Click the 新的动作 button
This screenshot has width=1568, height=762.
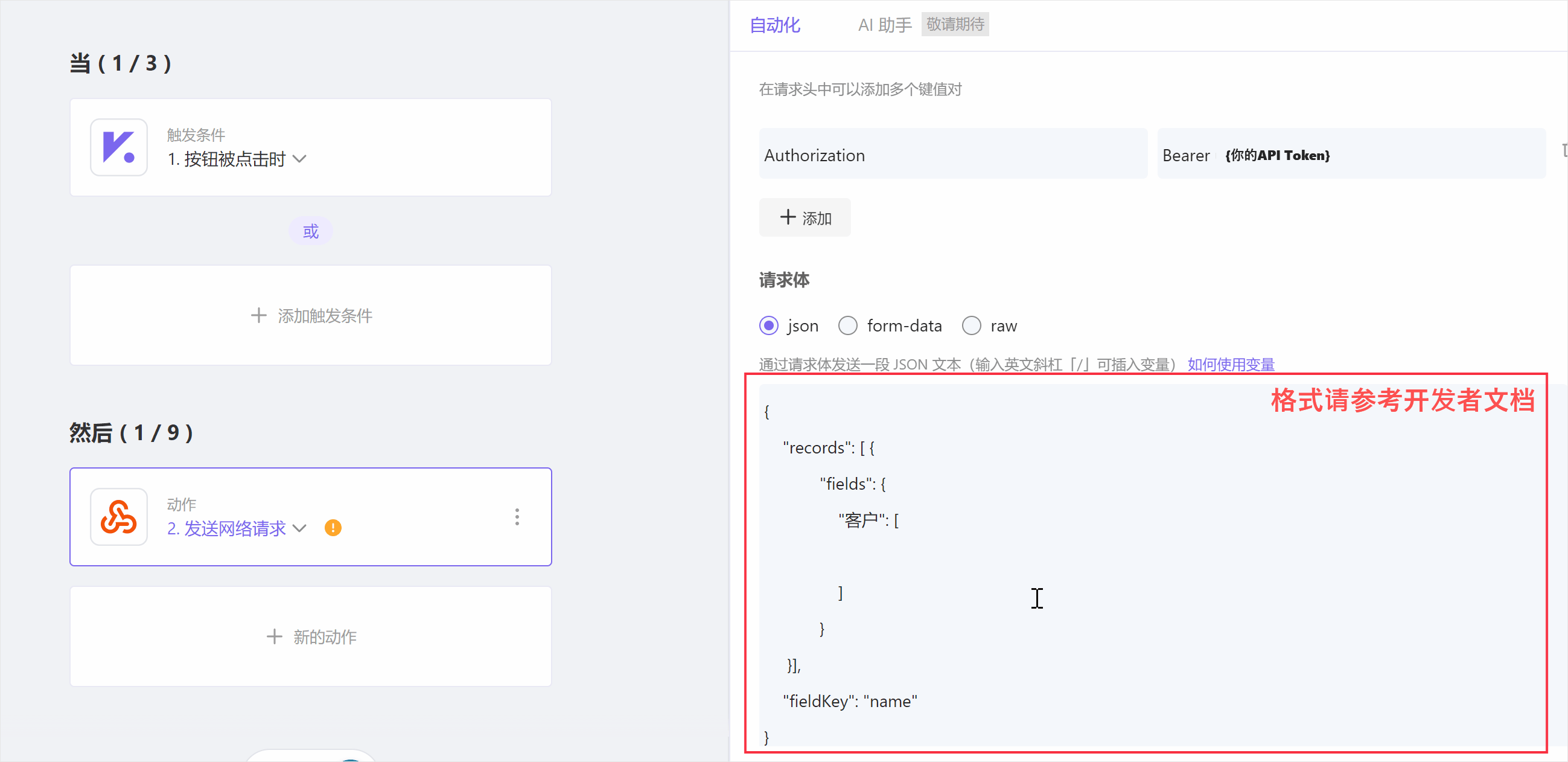pos(311,636)
